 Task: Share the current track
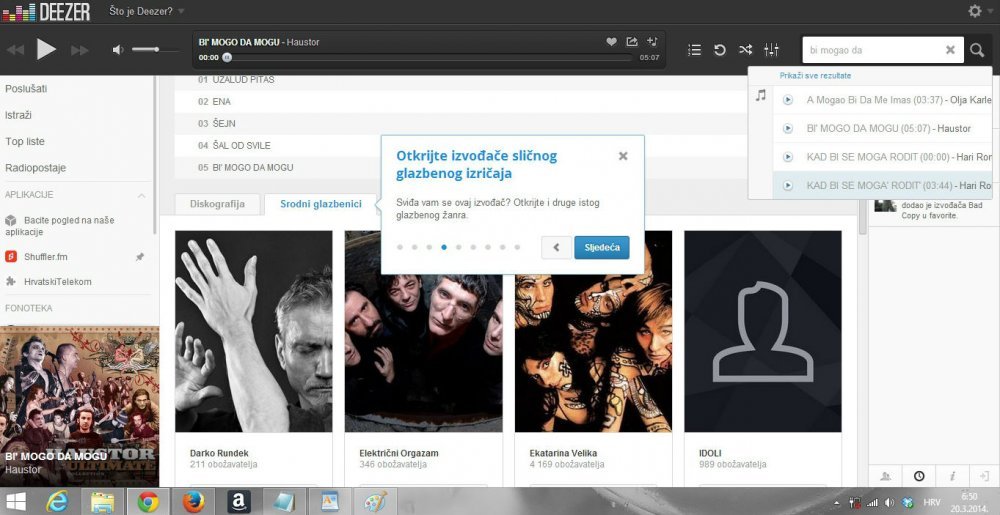coord(631,41)
